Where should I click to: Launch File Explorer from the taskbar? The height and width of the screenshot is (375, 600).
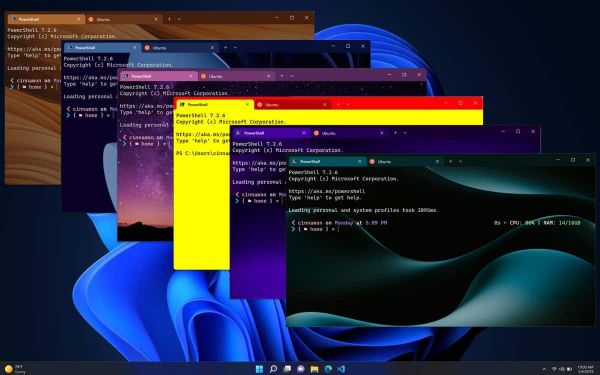(x=315, y=369)
